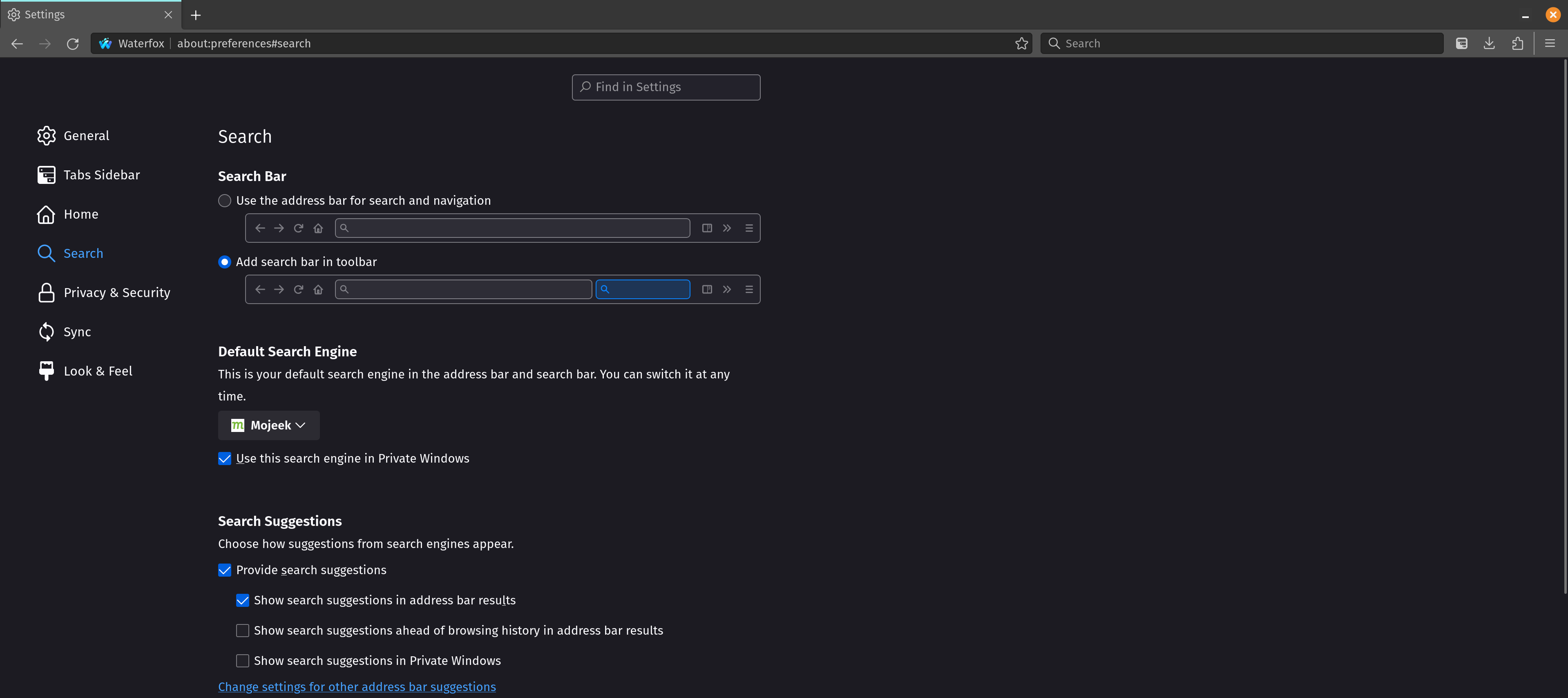Click the Tabs Sidebar category icon
This screenshot has width=1568, height=698.
click(46, 175)
